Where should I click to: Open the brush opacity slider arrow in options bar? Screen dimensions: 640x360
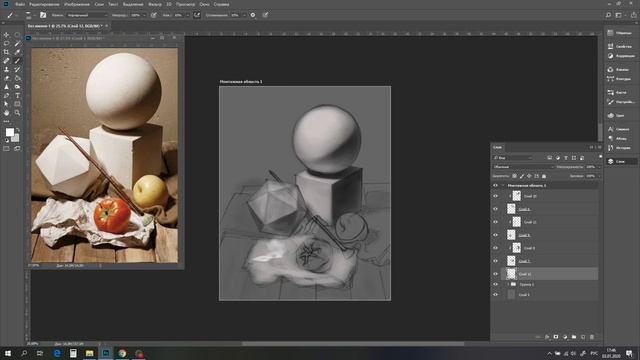[144, 15]
